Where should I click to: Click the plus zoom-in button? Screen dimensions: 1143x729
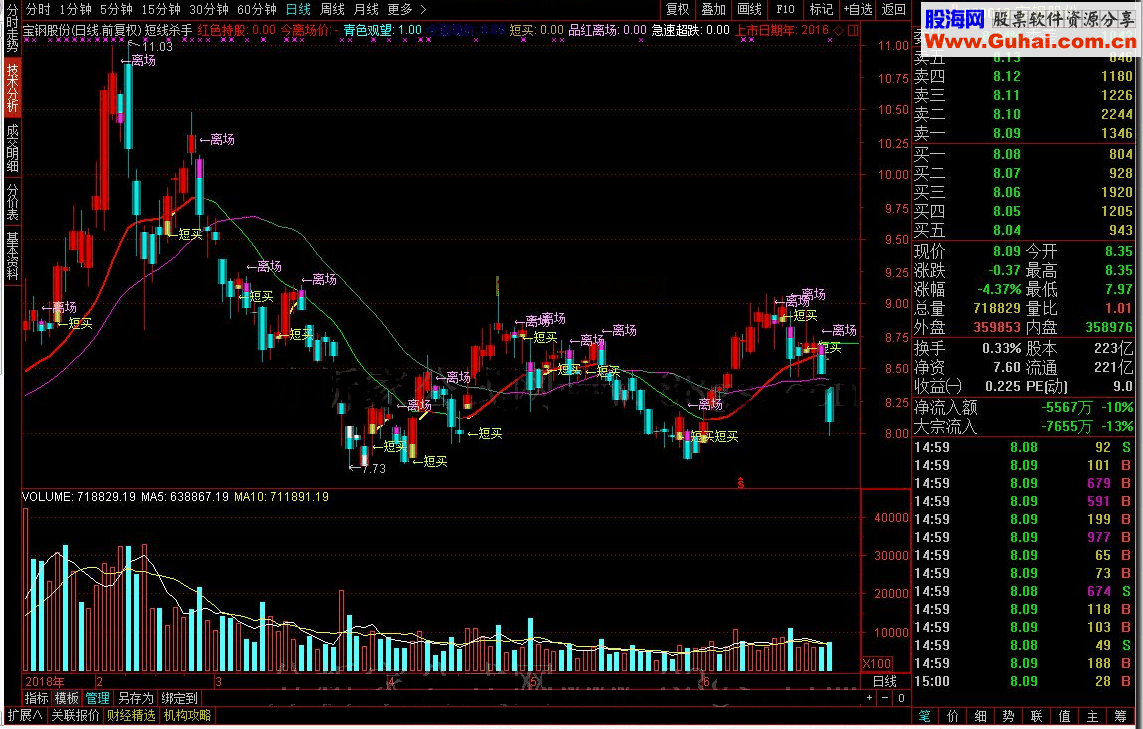click(x=870, y=698)
